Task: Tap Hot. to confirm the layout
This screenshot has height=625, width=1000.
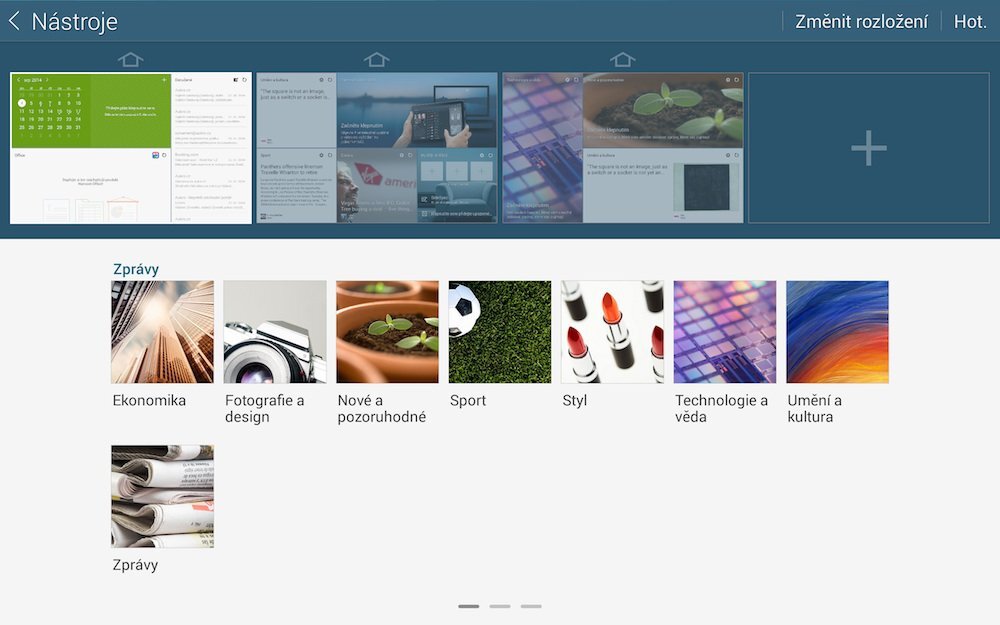Action: (x=969, y=20)
